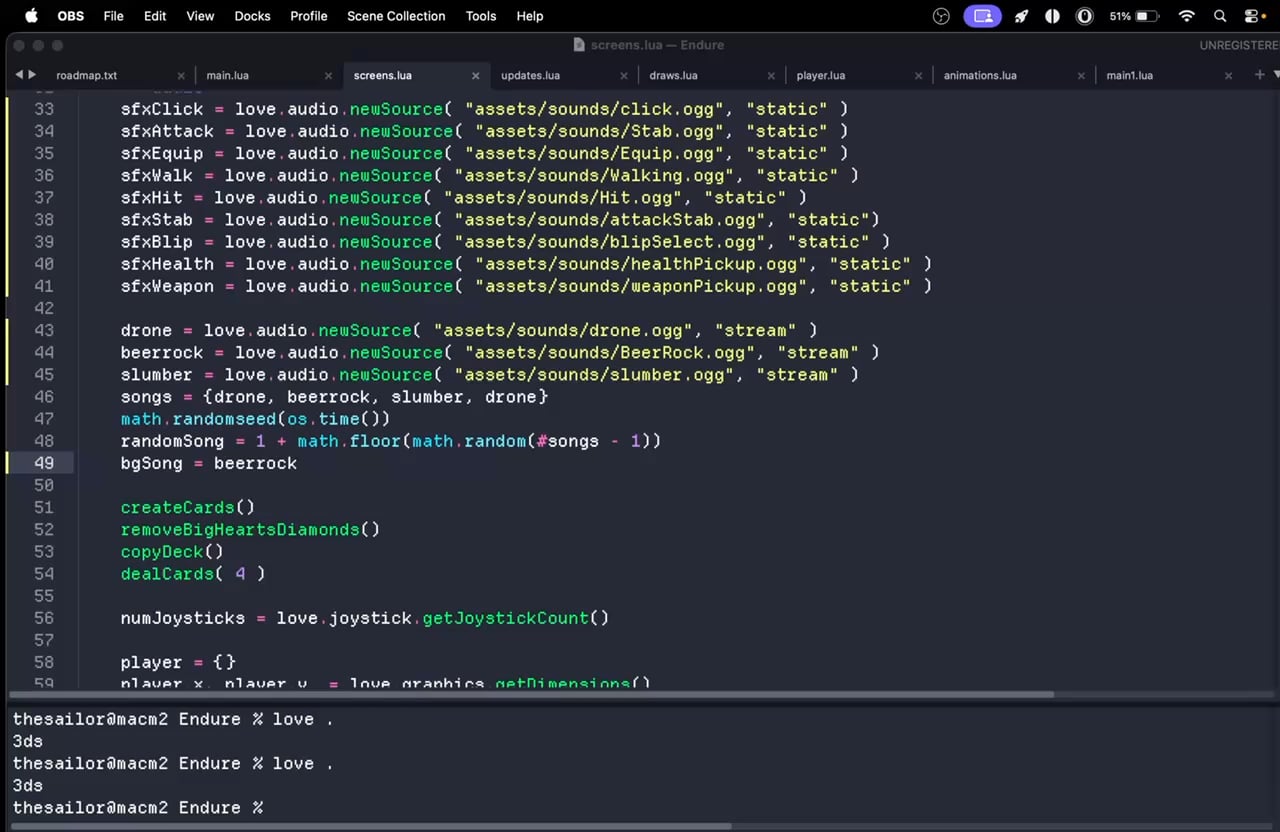Expand the tab list dropdown arrow

point(1276,75)
